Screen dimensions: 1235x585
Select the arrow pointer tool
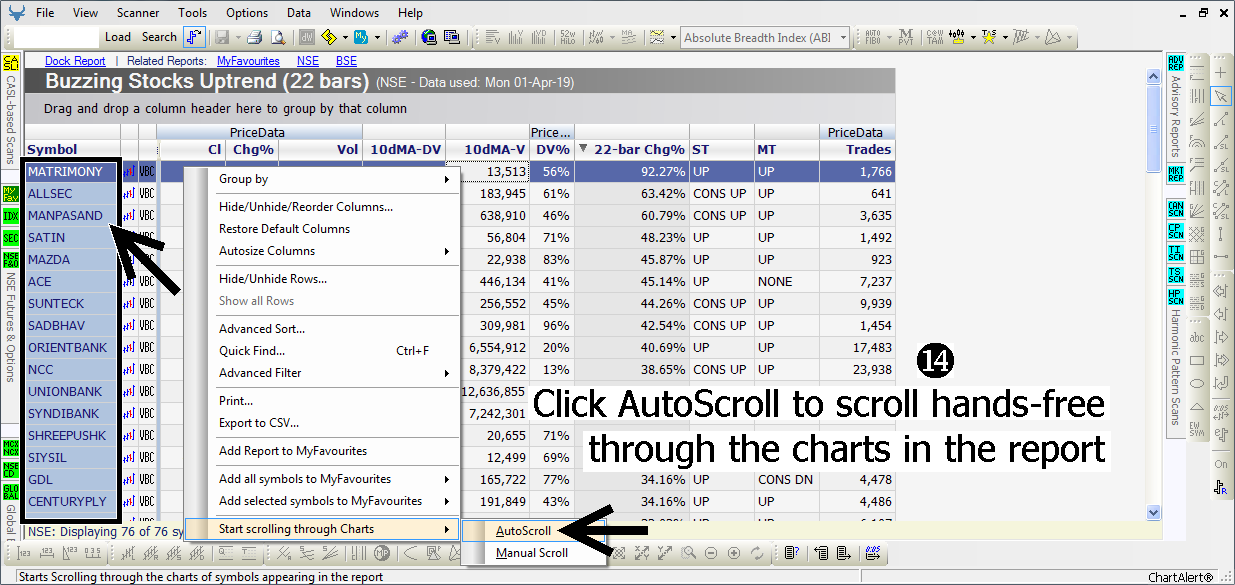coord(1221,96)
